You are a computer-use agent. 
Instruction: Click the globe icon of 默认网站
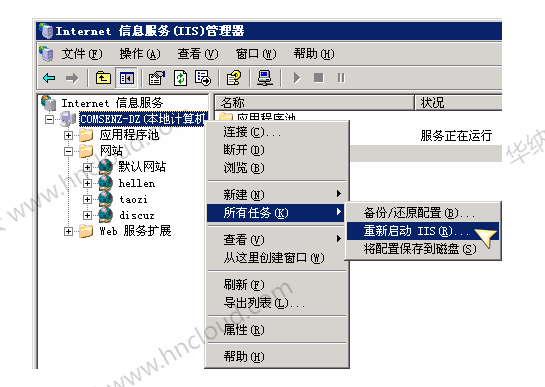tap(106, 167)
